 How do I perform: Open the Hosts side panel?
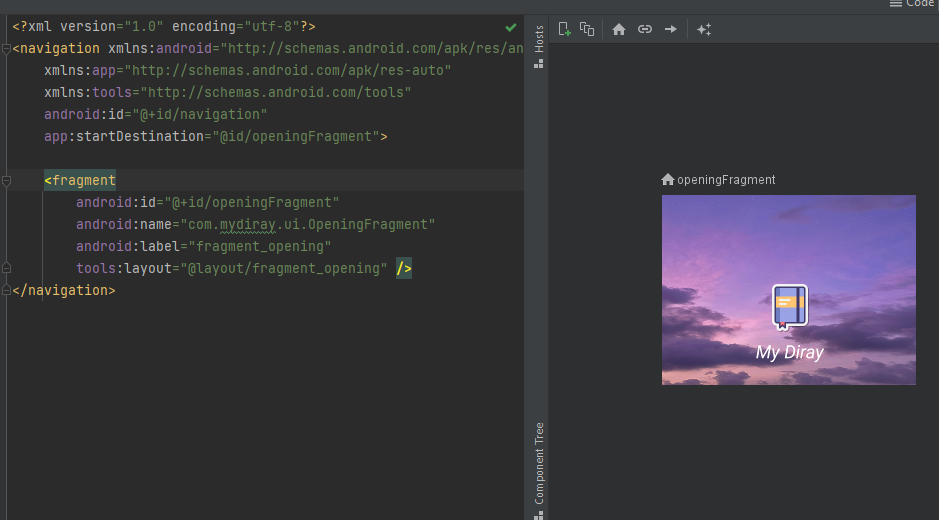(539, 46)
